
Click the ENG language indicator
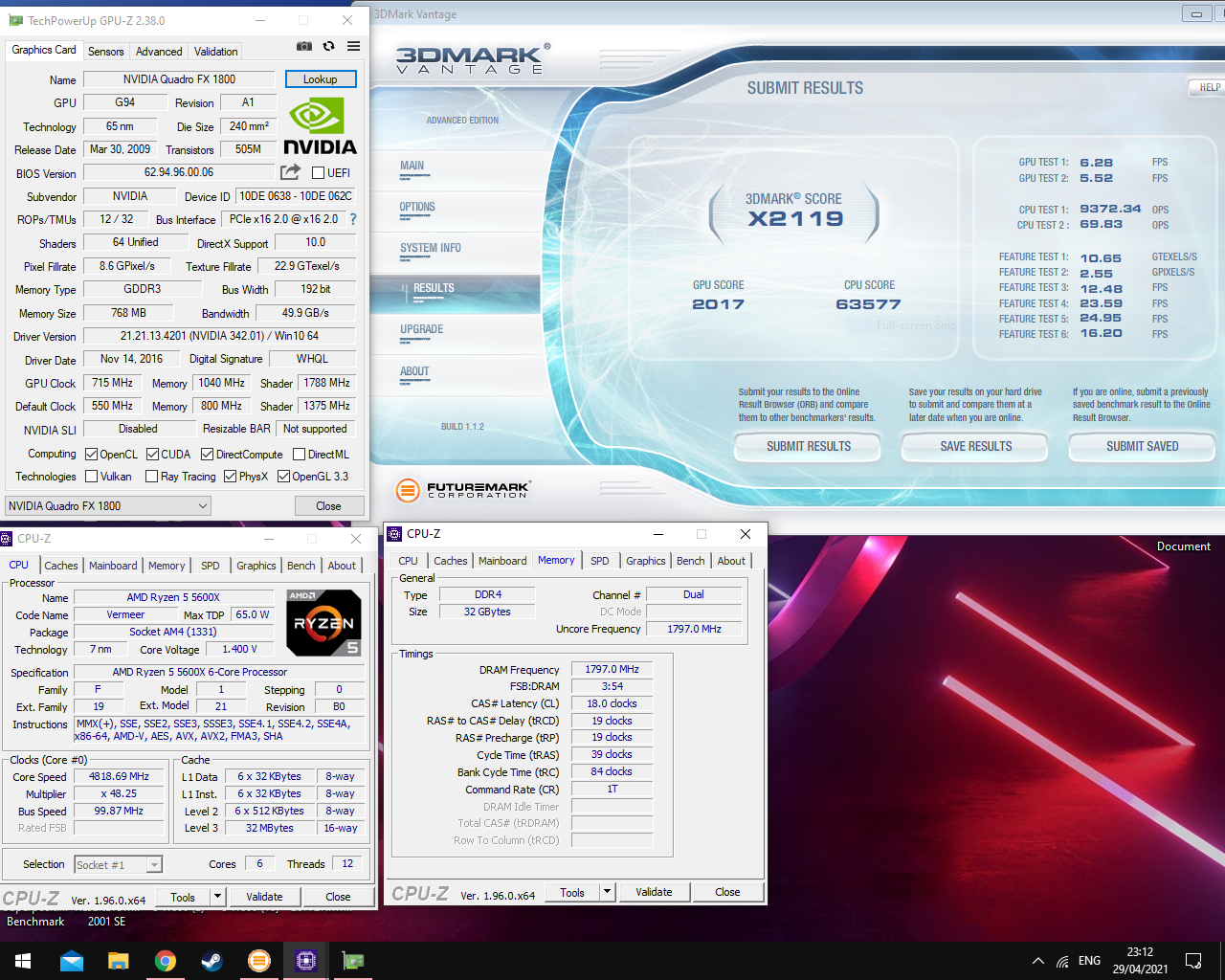[x=1089, y=961]
